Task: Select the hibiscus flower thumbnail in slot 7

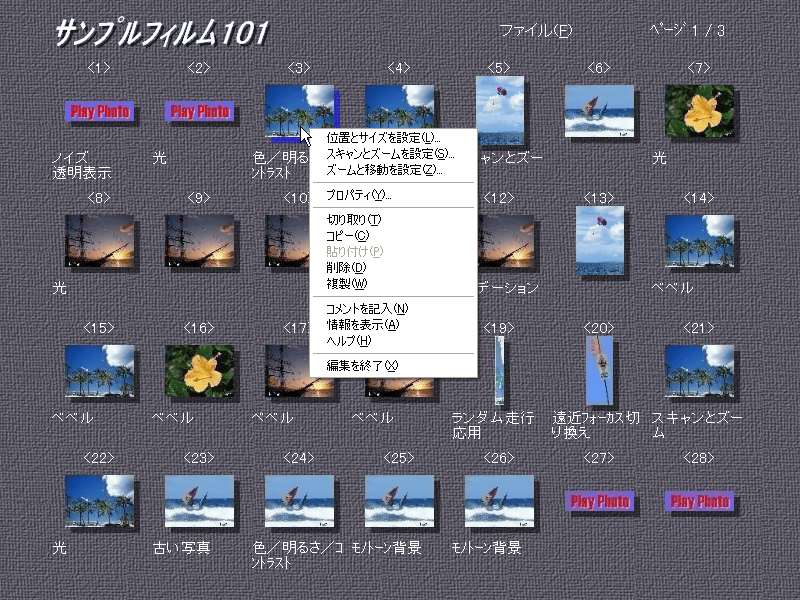Action: pyautogui.click(x=699, y=110)
